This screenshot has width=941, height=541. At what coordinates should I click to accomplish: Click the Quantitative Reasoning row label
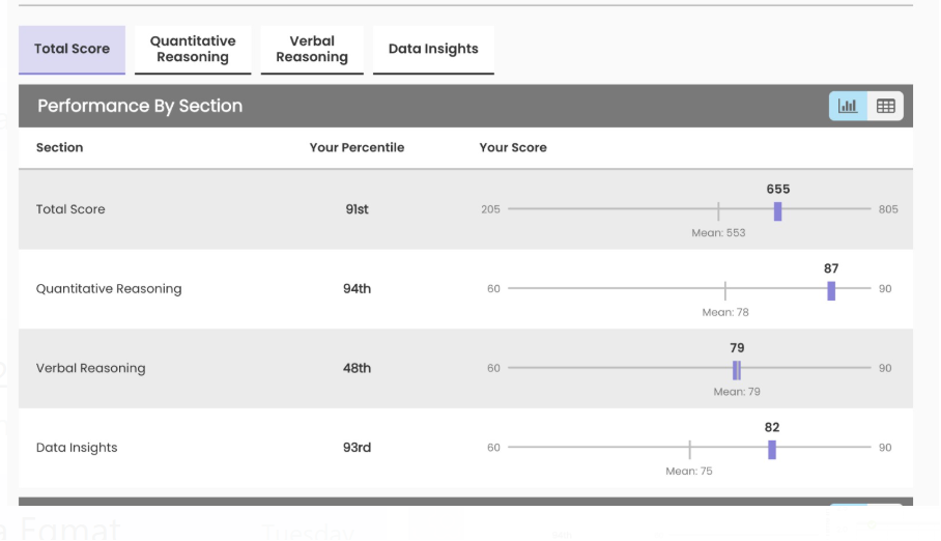tap(109, 289)
